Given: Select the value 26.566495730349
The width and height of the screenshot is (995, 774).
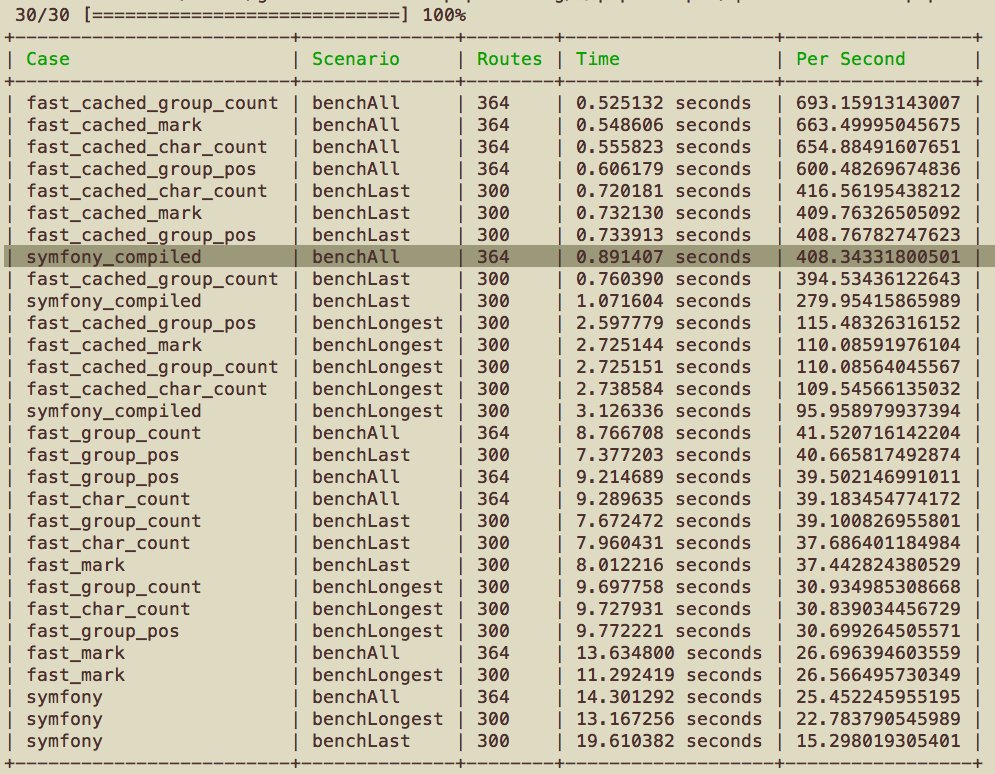Looking at the screenshot, I should (x=878, y=675).
